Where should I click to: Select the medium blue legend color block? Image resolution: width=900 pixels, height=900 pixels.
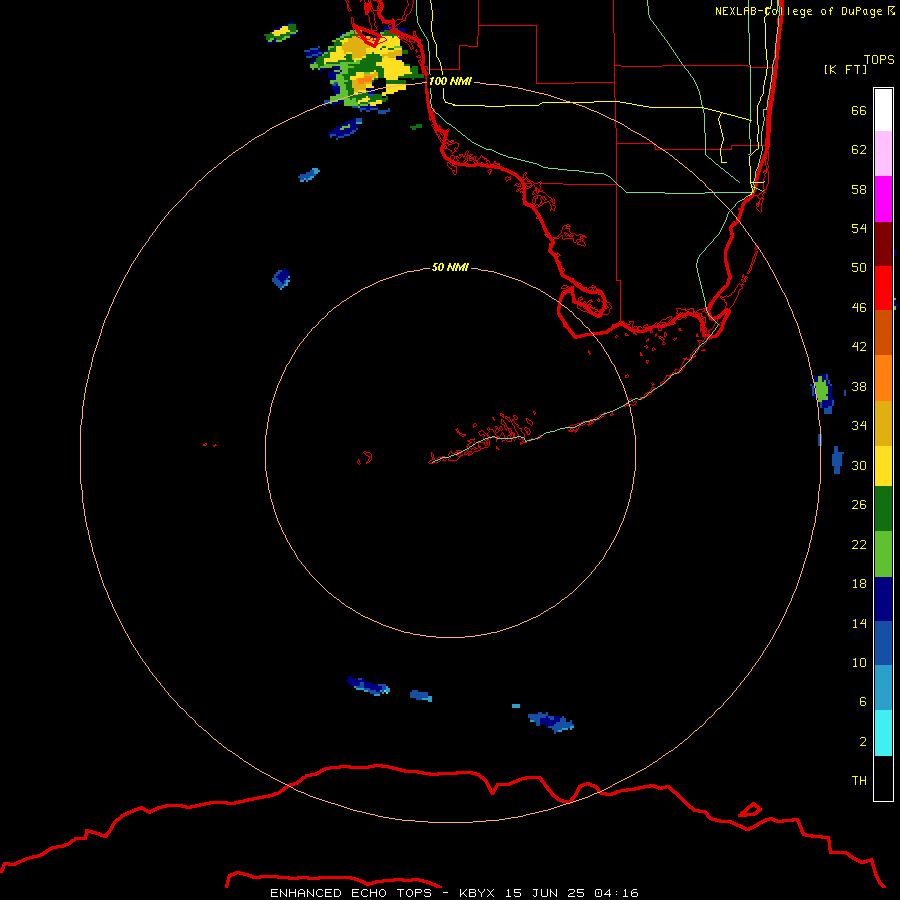[x=883, y=643]
